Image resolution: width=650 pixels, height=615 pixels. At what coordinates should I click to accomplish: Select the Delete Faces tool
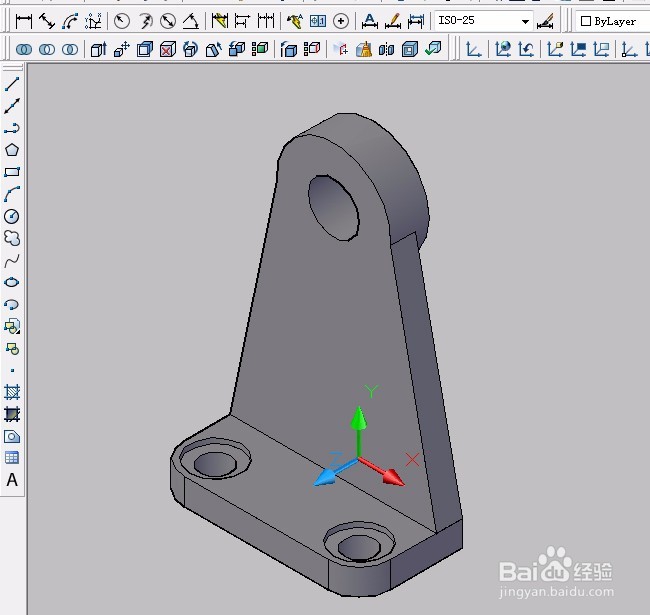click(x=168, y=49)
